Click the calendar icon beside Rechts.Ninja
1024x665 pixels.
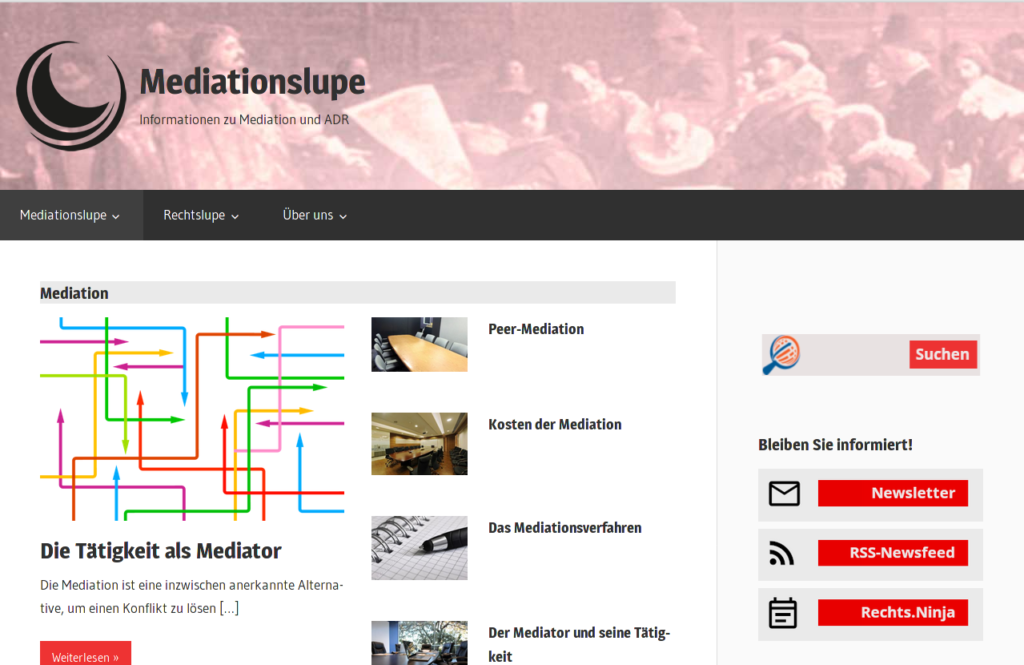click(782, 613)
